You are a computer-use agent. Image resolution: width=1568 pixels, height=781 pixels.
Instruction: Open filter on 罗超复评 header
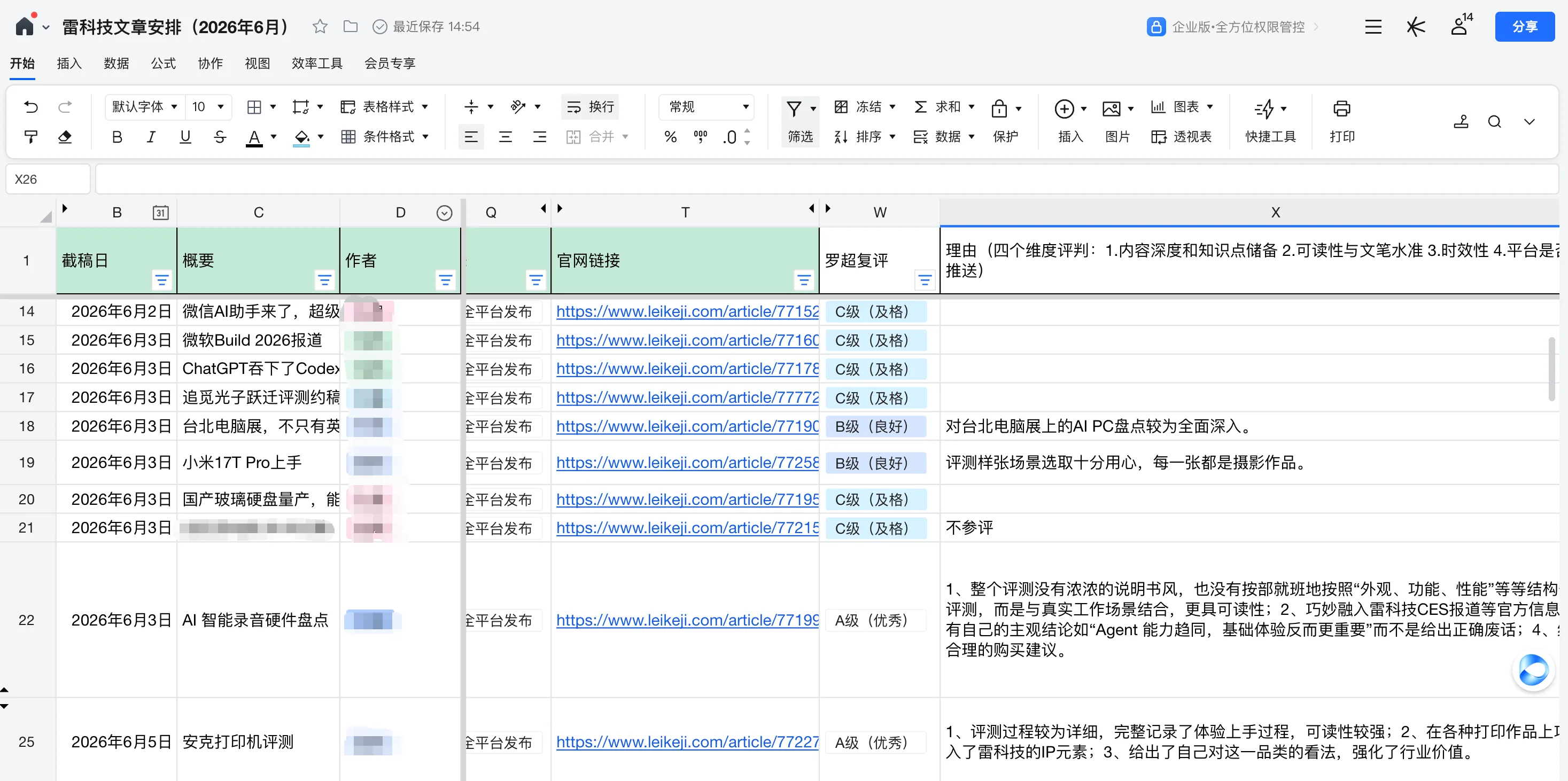click(x=925, y=280)
